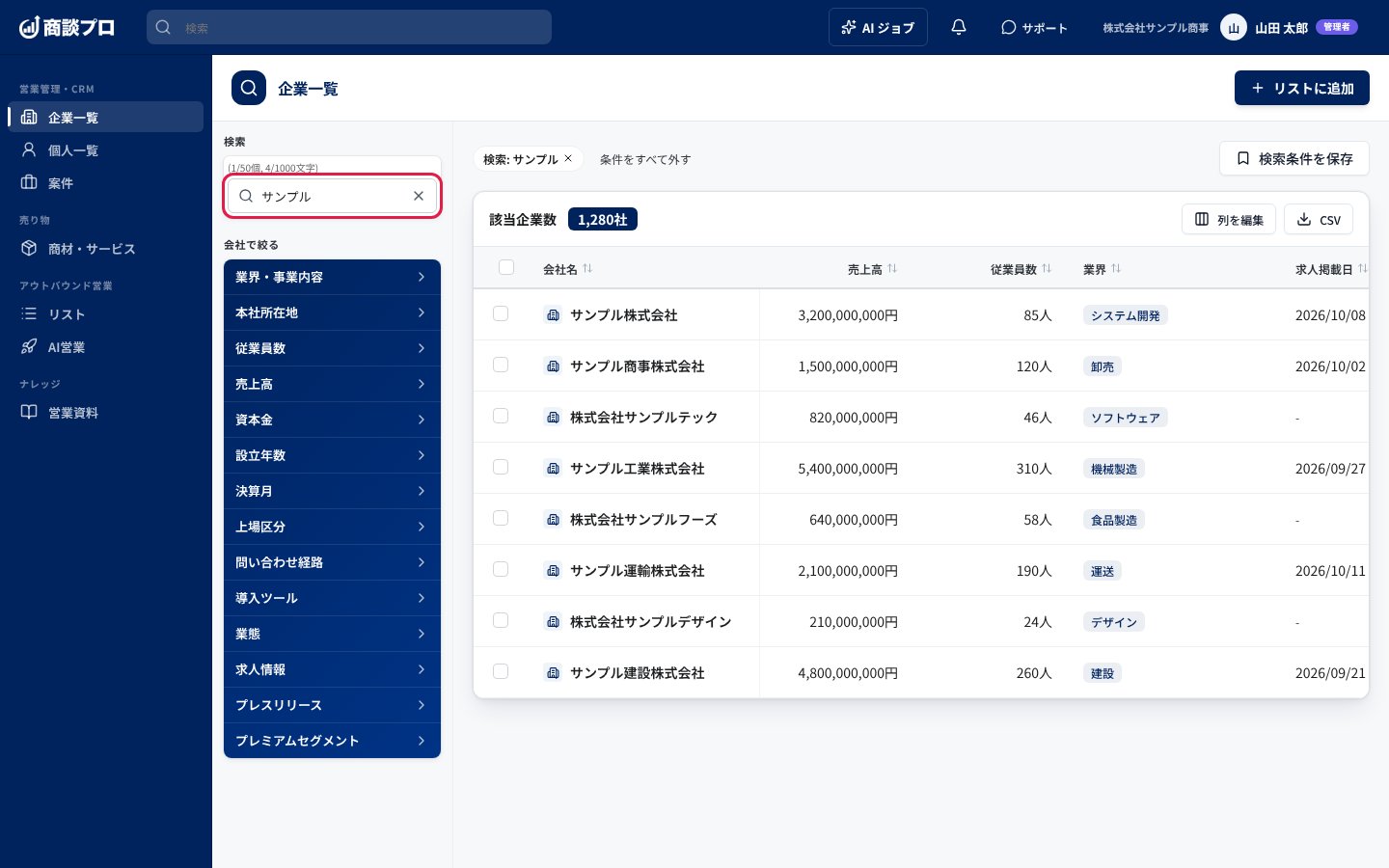Check the サンプル工業株式会社 row checkbox
Screen dimensions: 1389x868
pyautogui.click(x=501, y=467)
